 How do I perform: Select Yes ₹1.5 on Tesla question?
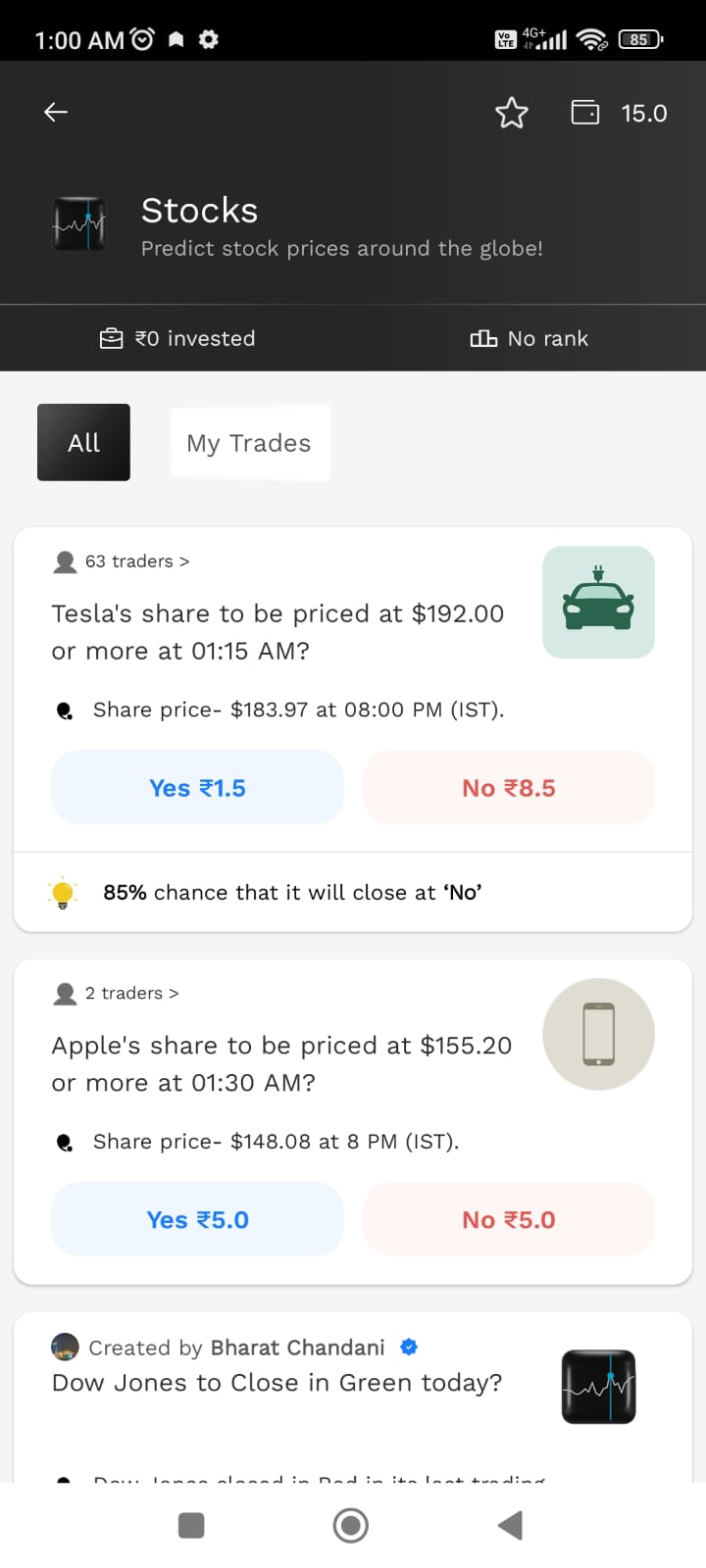pyautogui.click(x=197, y=788)
